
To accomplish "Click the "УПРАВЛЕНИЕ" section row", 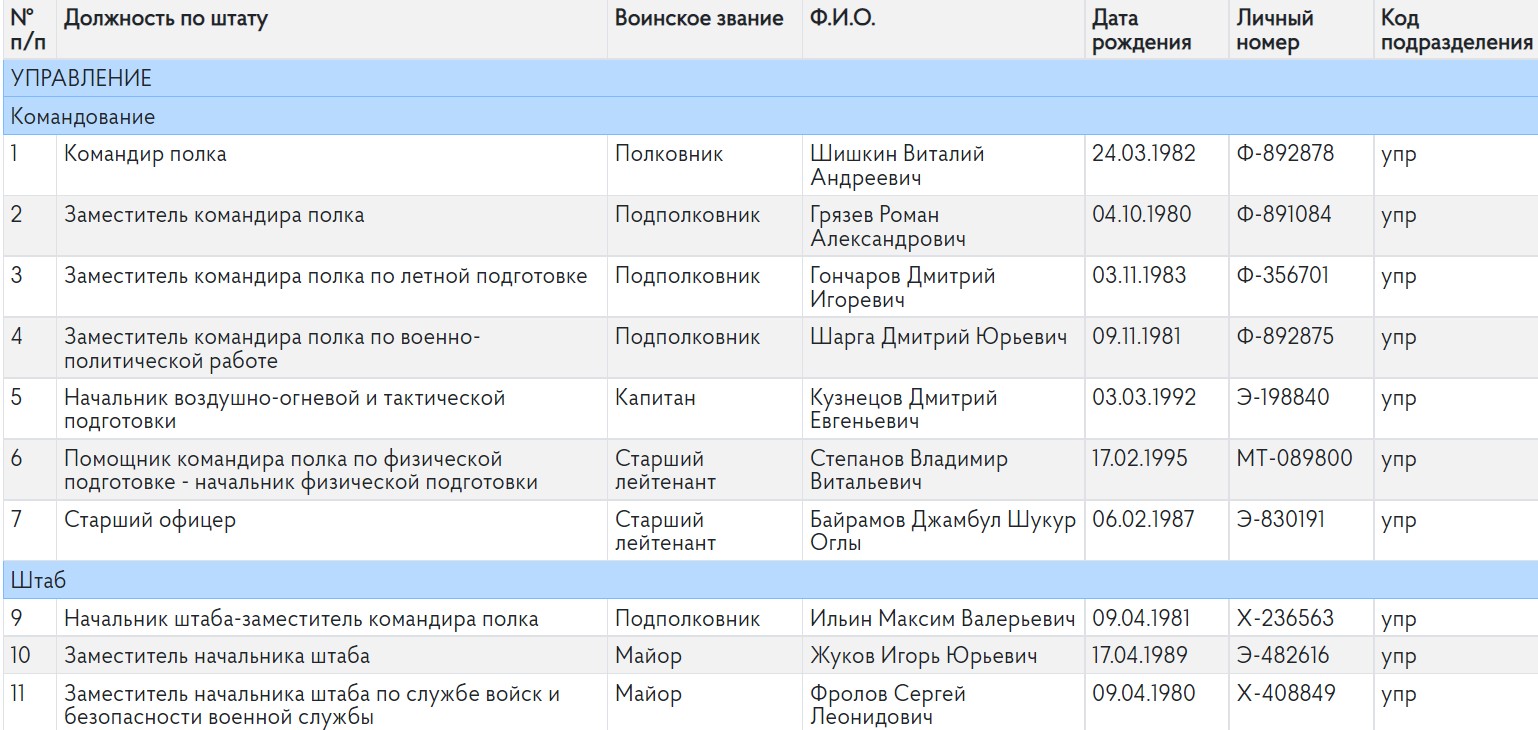I will [x=82, y=78].
